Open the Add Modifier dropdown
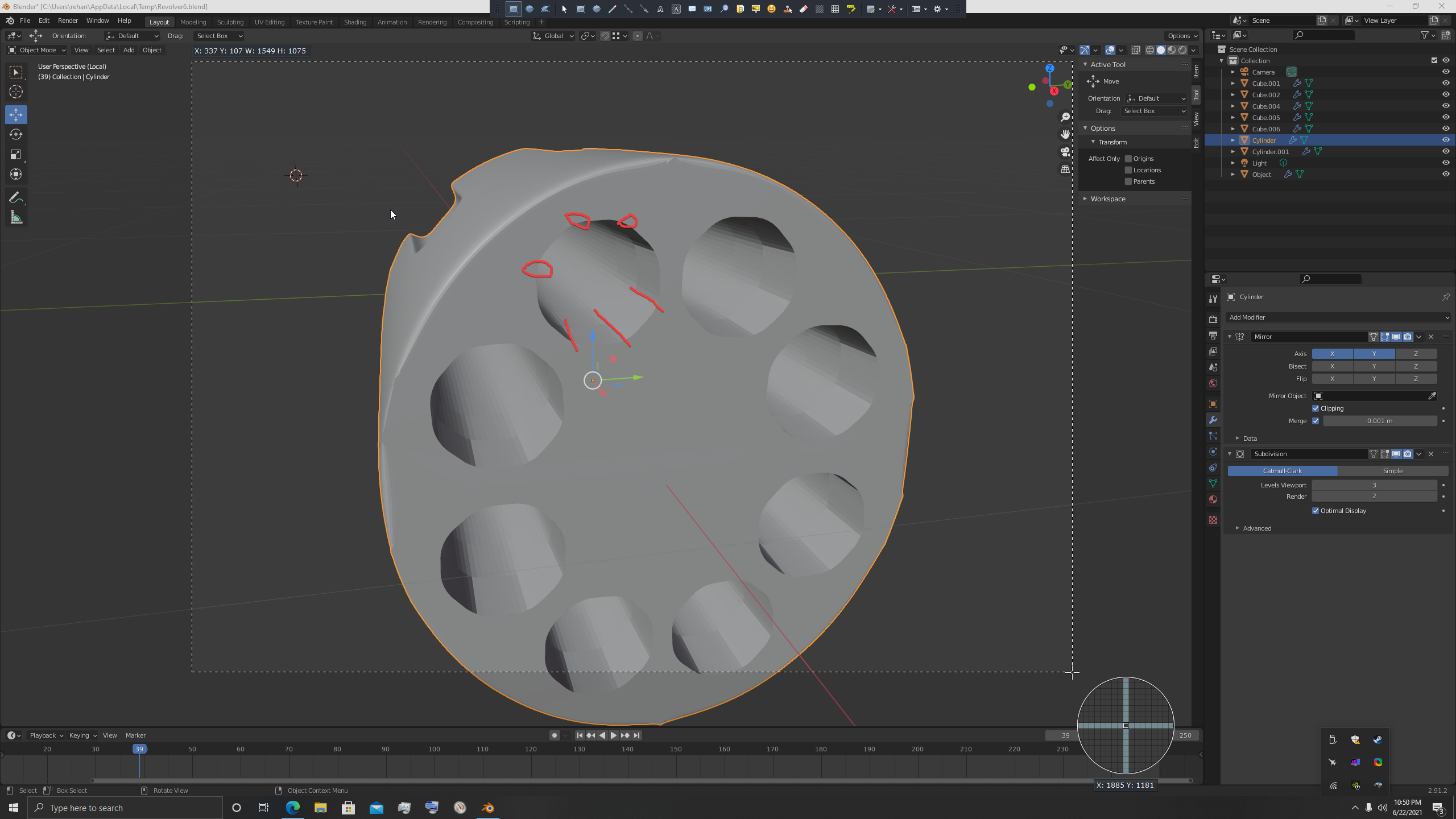 point(1338,317)
